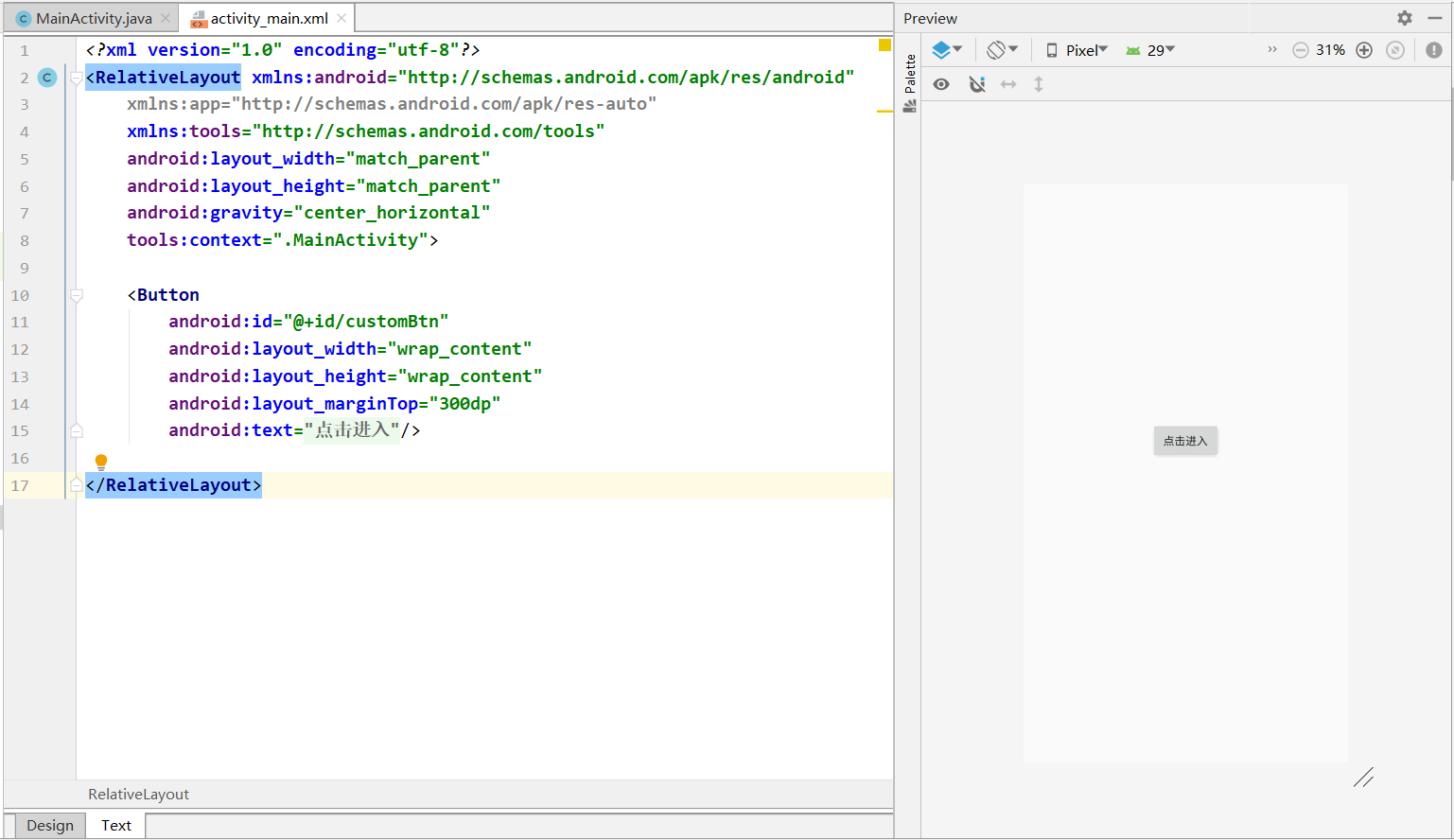Screen dimensions: 1454x840
Task: Change API version 29 dropdown
Action: click(1150, 50)
